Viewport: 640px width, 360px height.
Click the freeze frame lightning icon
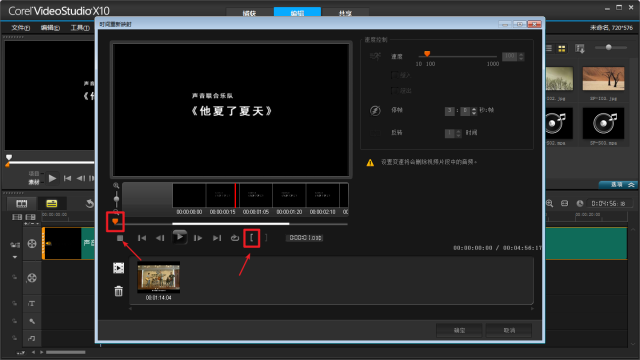[x=375, y=111]
